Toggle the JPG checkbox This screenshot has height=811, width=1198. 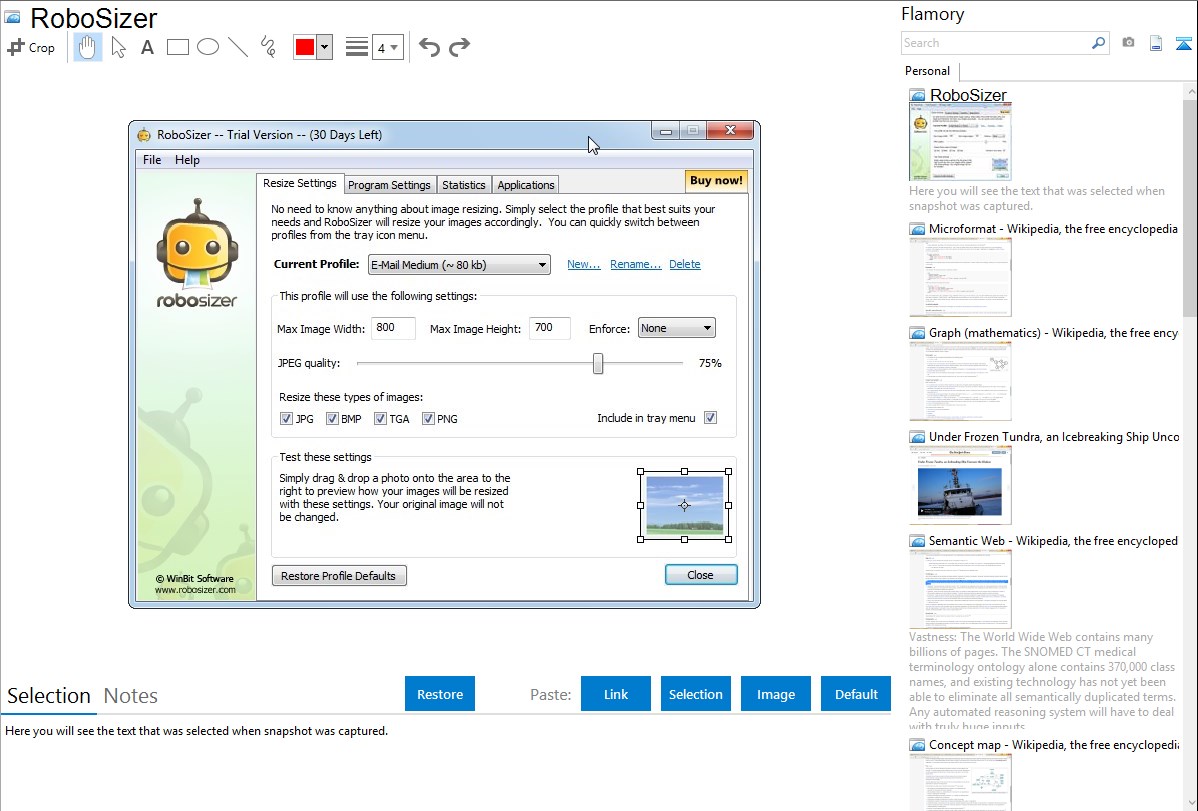click(x=287, y=419)
